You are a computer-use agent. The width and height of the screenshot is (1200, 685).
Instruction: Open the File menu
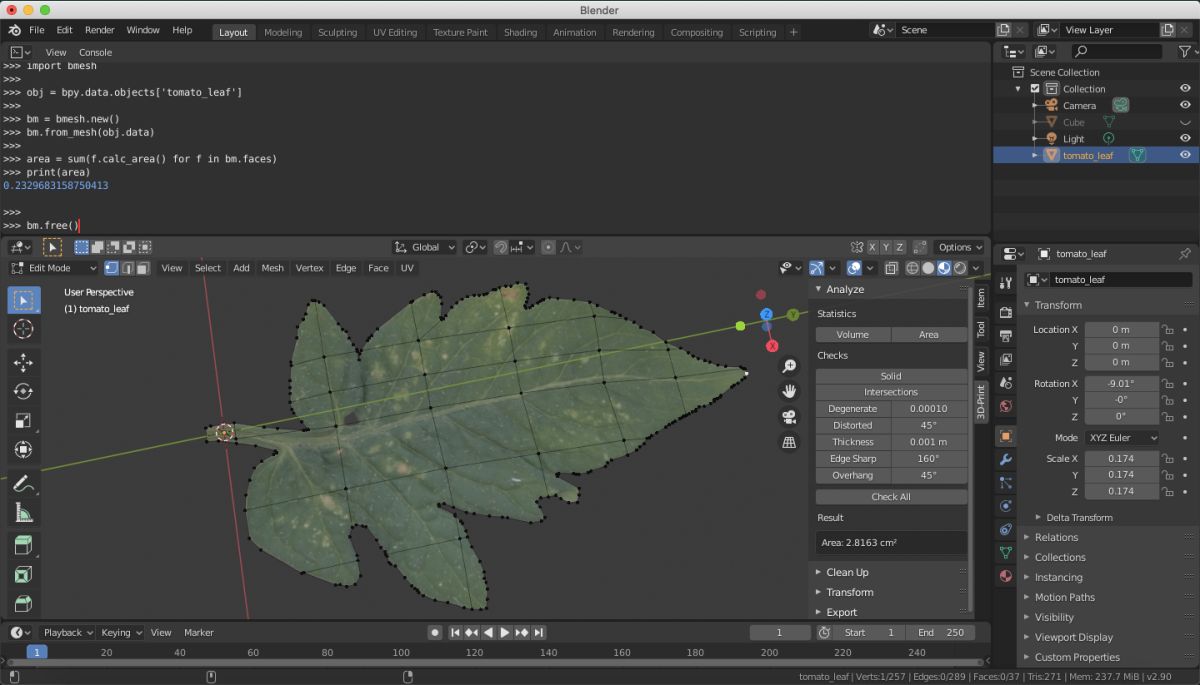pos(37,30)
